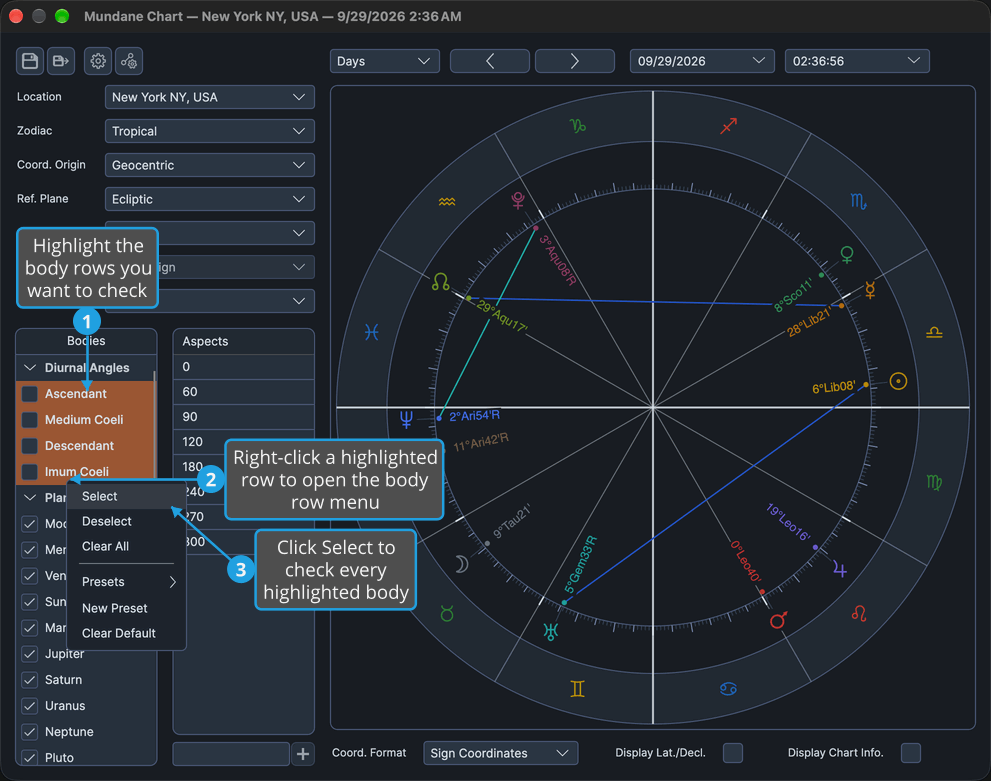
Task: Click the Moon crescent glyph on the chart
Action: 462,564
